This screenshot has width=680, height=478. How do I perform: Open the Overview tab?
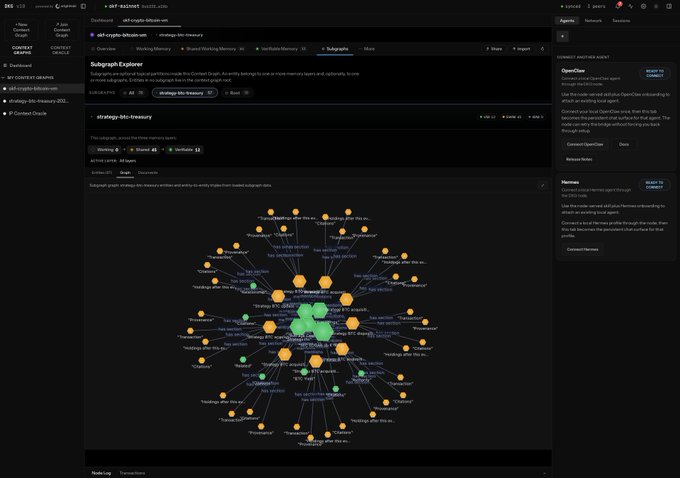click(104, 49)
